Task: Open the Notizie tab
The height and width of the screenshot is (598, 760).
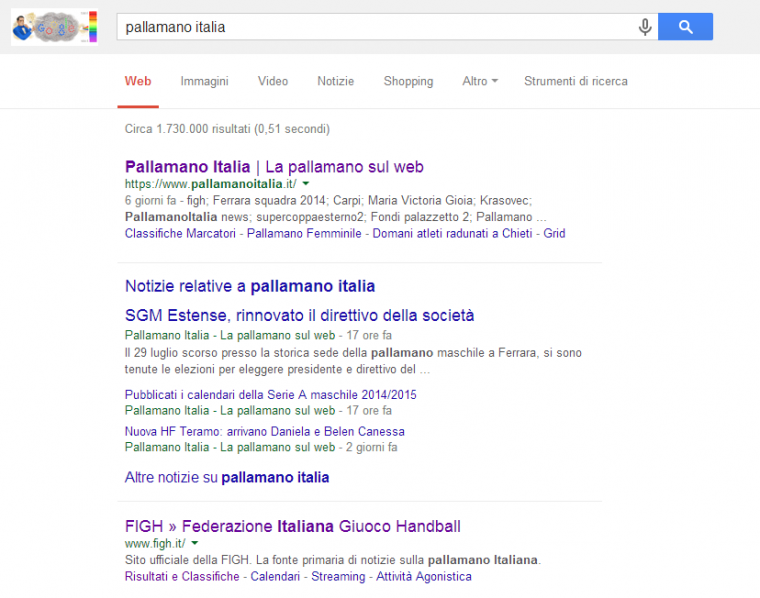Action: click(335, 81)
